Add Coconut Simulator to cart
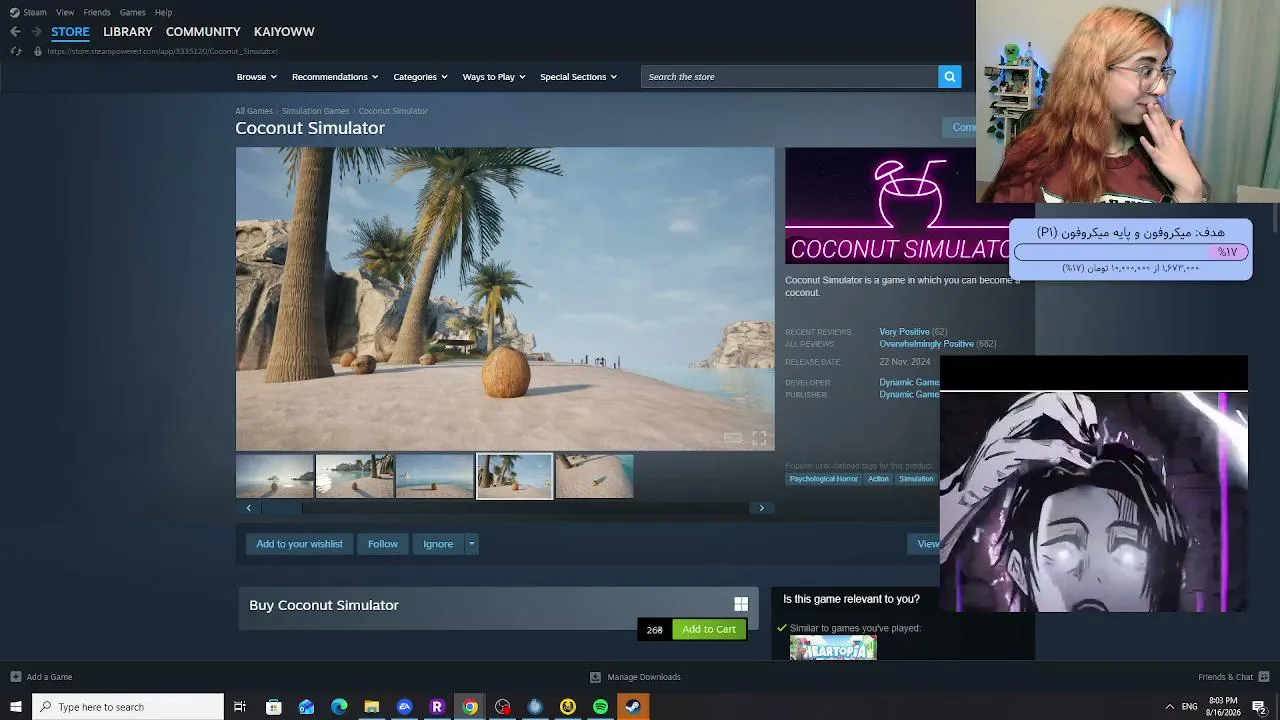 pos(709,629)
